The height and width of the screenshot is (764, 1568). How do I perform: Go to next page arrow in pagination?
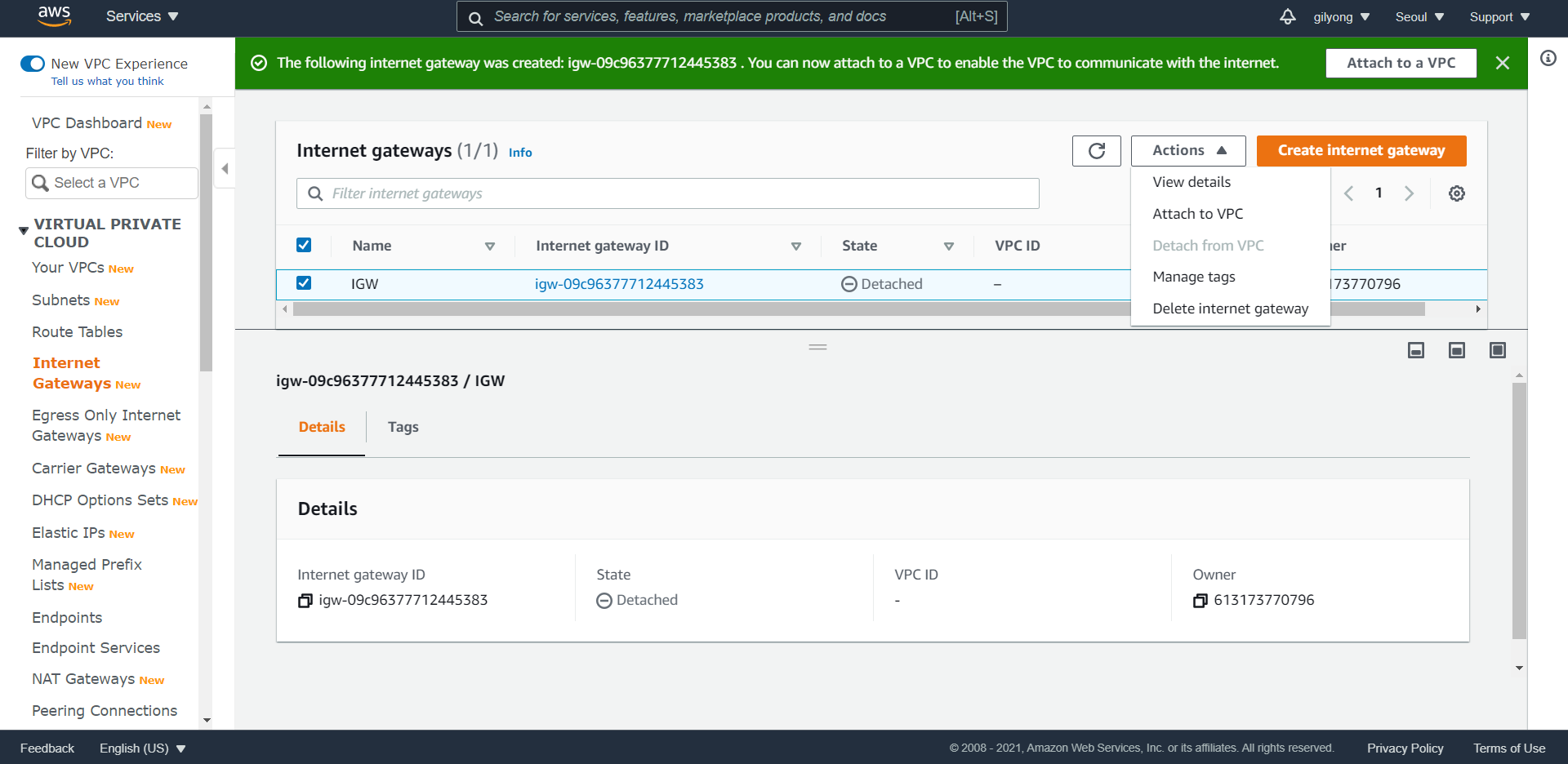point(1409,193)
